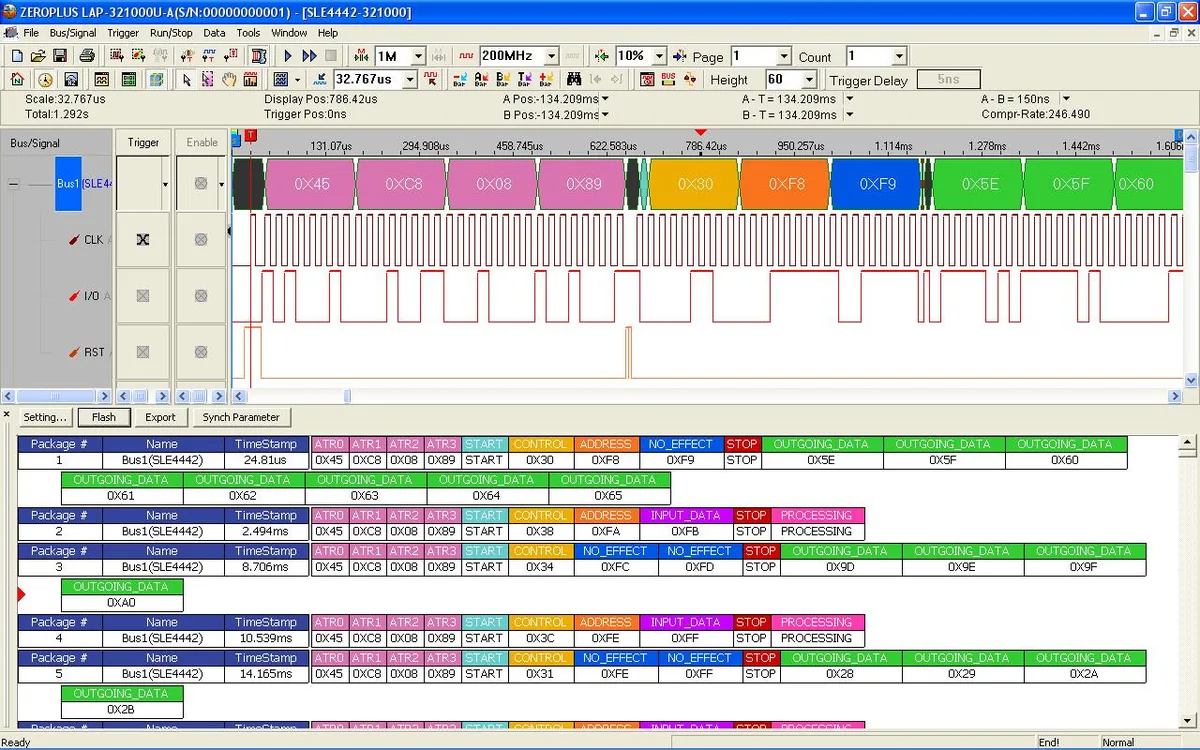Toggle the I/O enable condition
Image resolution: width=1200 pixels, height=750 pixels.
(201, 296)
